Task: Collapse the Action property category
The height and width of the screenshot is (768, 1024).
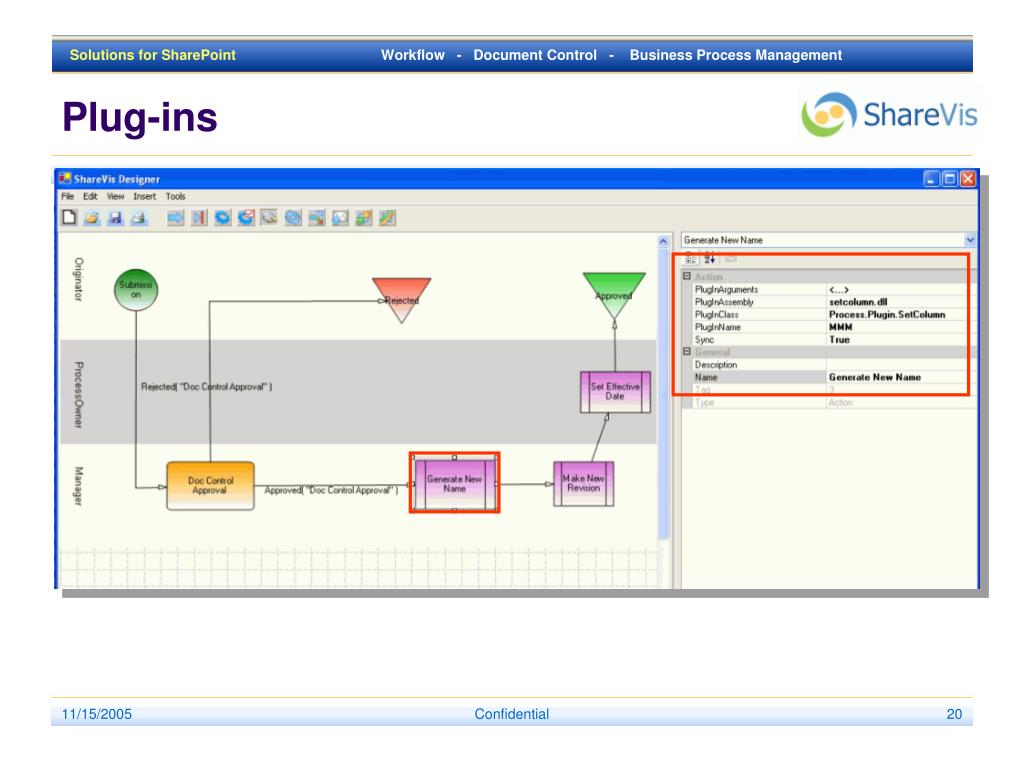Action: click(687, 276)
